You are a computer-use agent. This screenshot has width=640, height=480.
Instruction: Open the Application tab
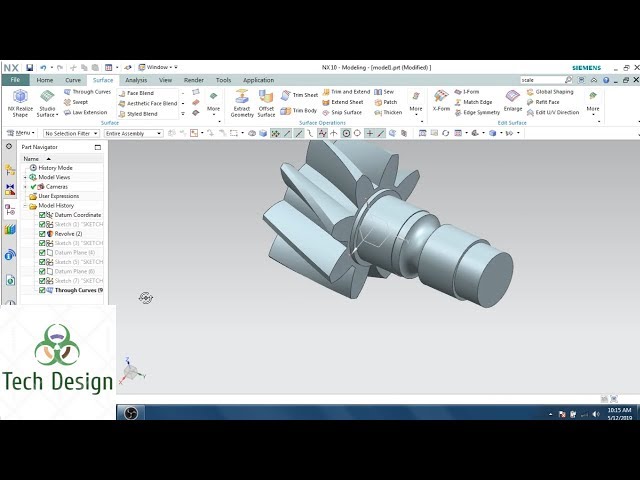tap(258, 80)
